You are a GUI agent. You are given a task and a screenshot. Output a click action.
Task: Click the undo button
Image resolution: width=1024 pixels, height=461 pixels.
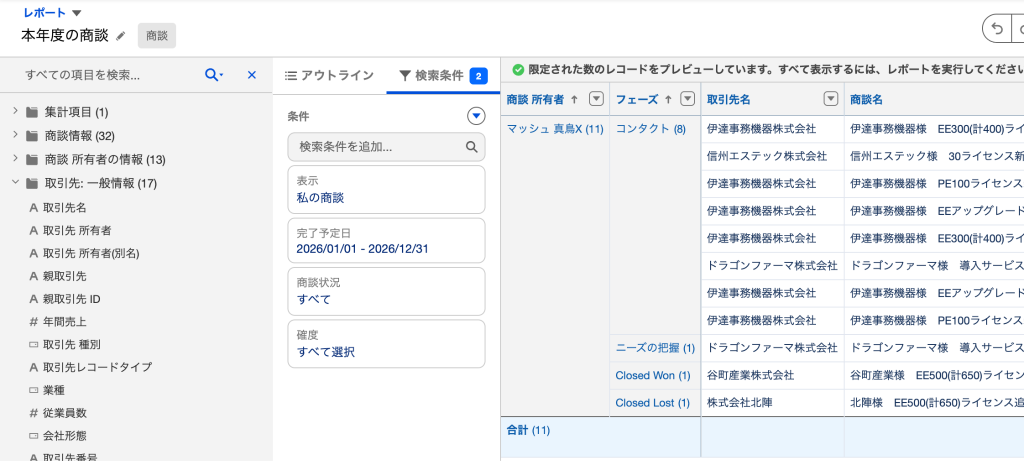(x=997, y=29)
